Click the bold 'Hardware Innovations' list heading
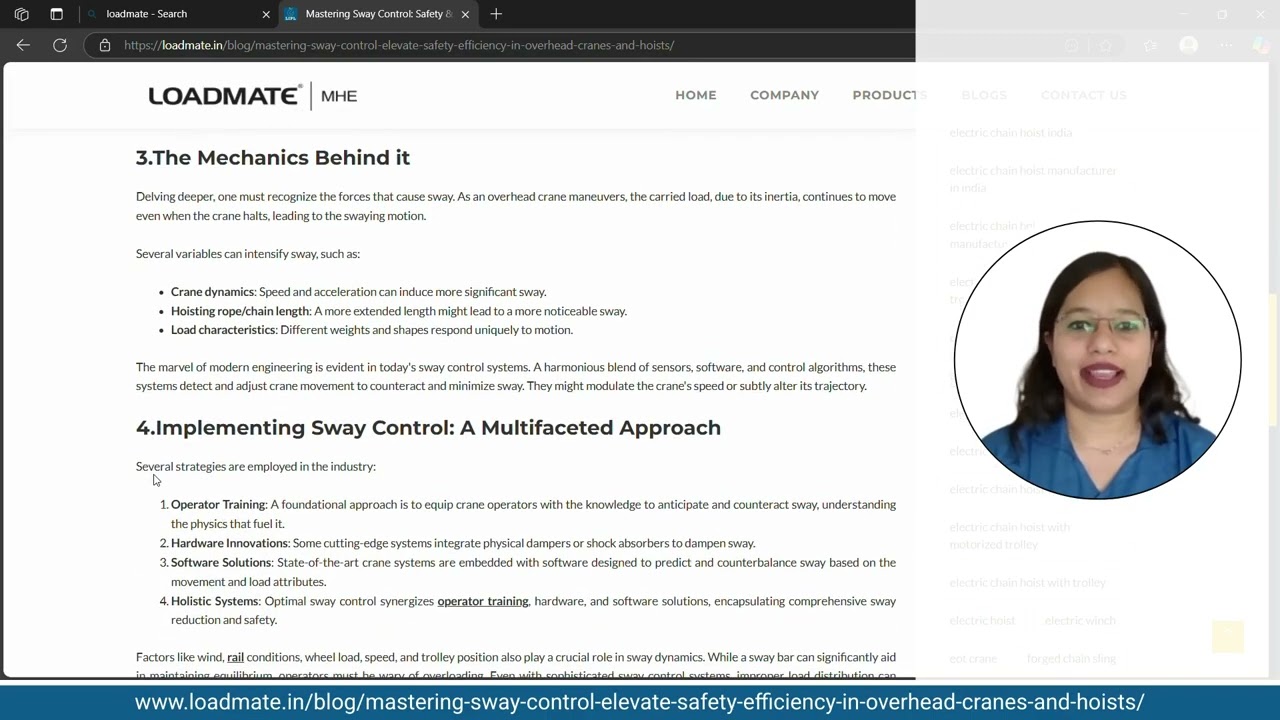 229,543
